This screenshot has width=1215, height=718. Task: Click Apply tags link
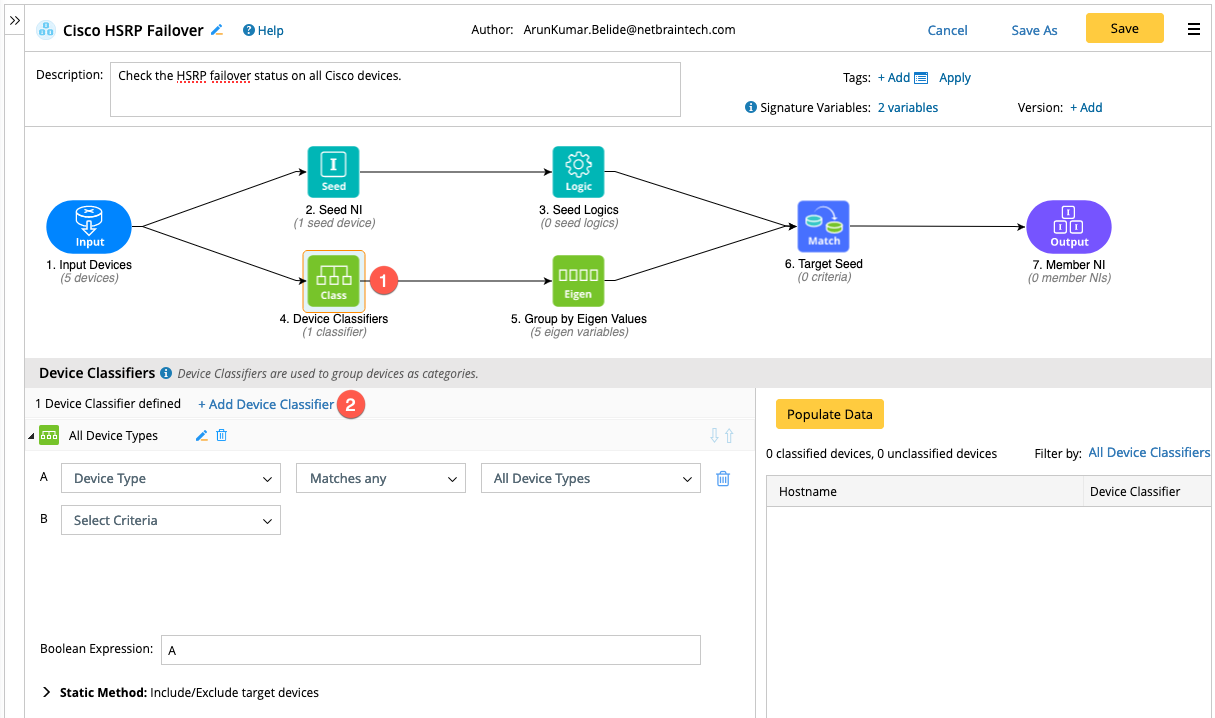click(955, 78)
